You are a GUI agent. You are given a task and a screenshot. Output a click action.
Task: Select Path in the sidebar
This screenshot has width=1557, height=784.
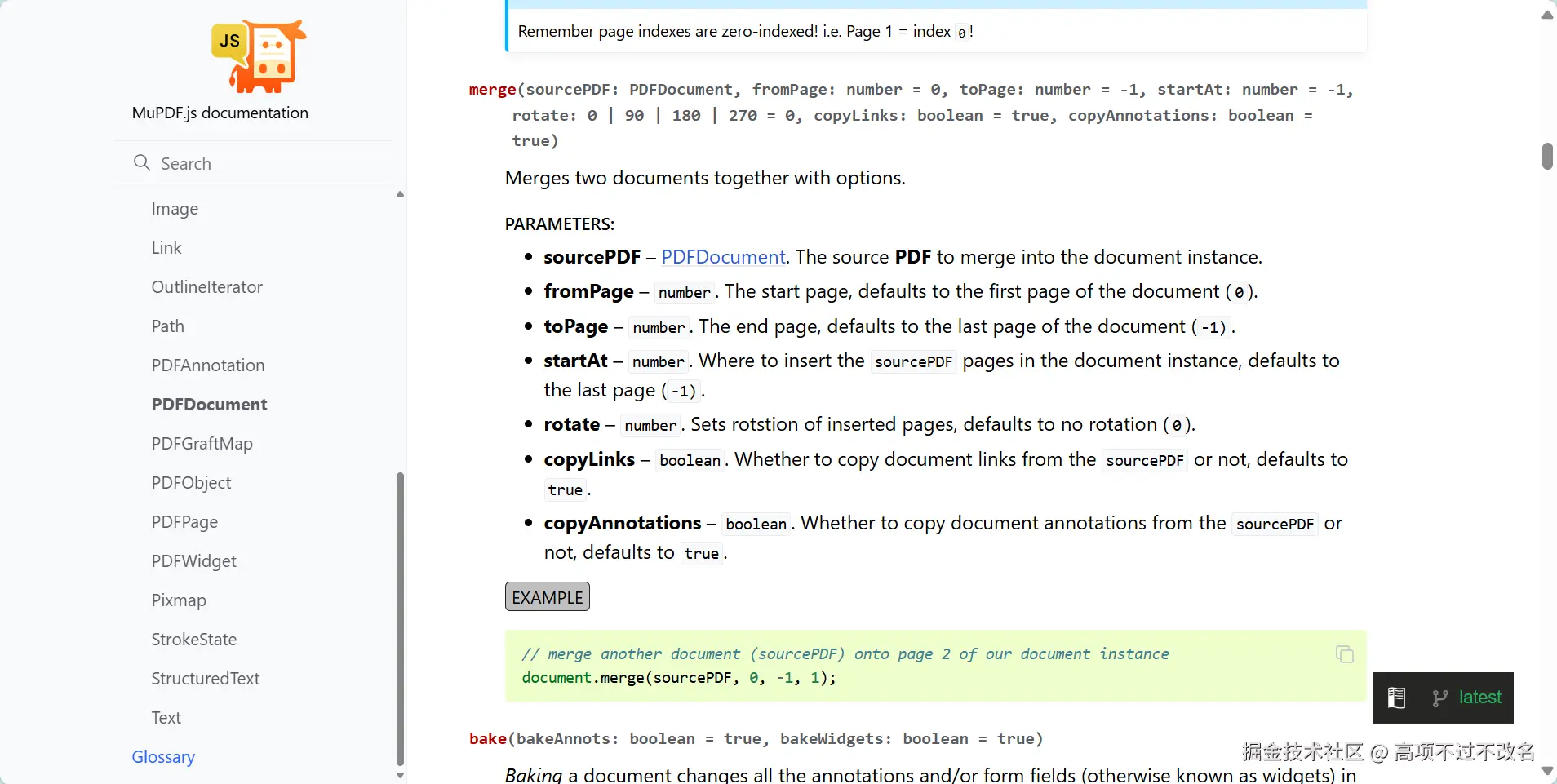pos(168,326)
